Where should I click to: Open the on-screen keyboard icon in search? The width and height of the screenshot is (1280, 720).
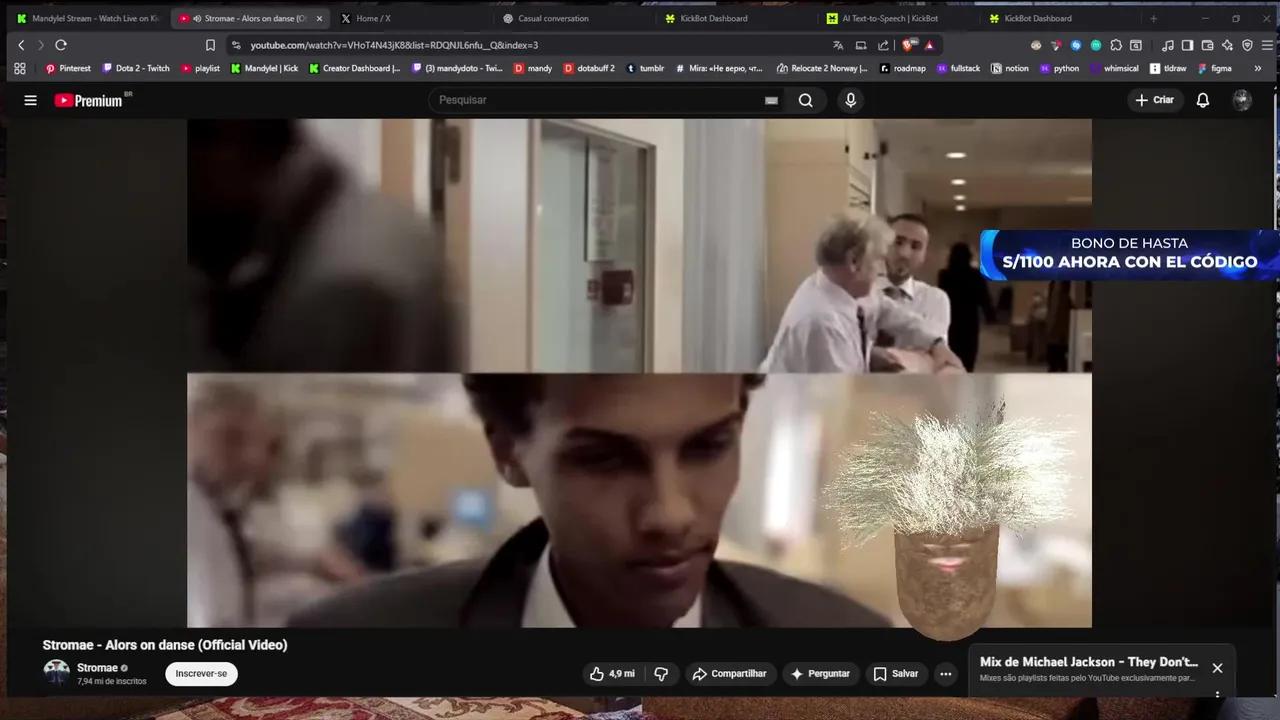(x=771, y=100)
